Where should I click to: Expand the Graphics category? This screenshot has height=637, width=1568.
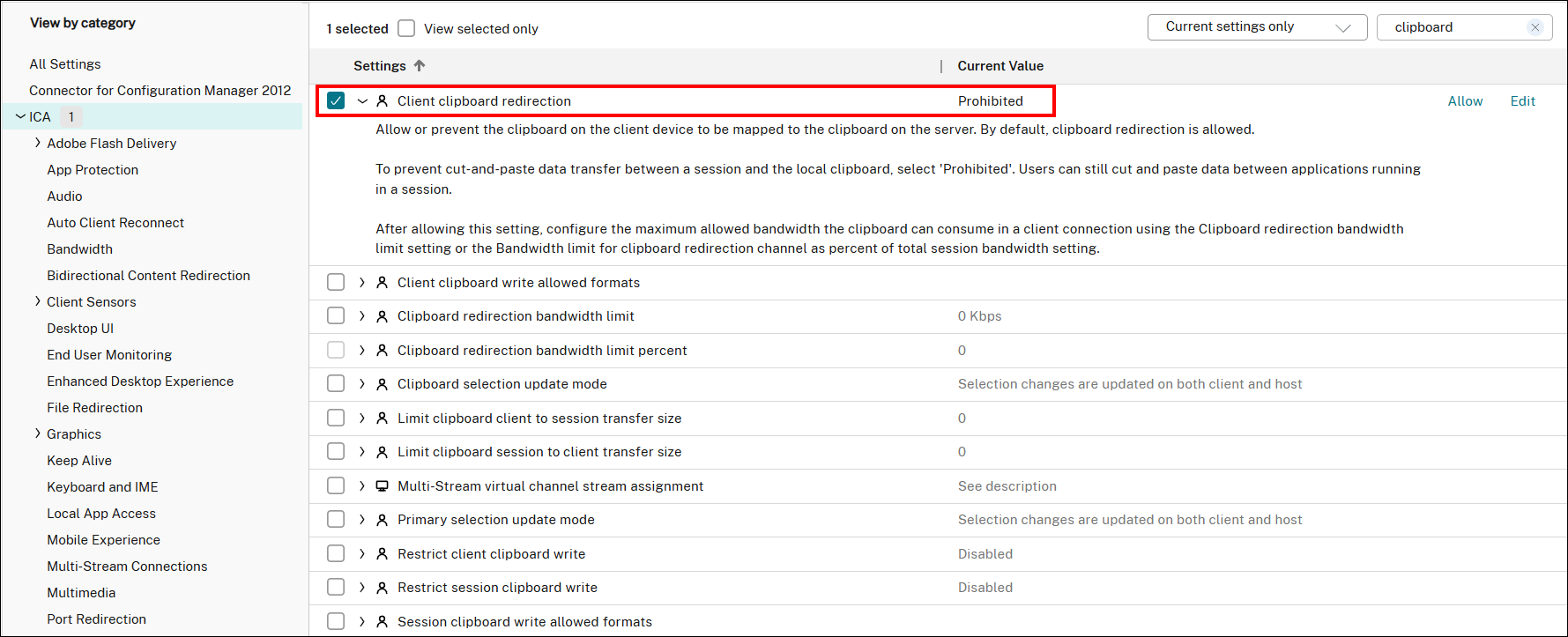38,433
